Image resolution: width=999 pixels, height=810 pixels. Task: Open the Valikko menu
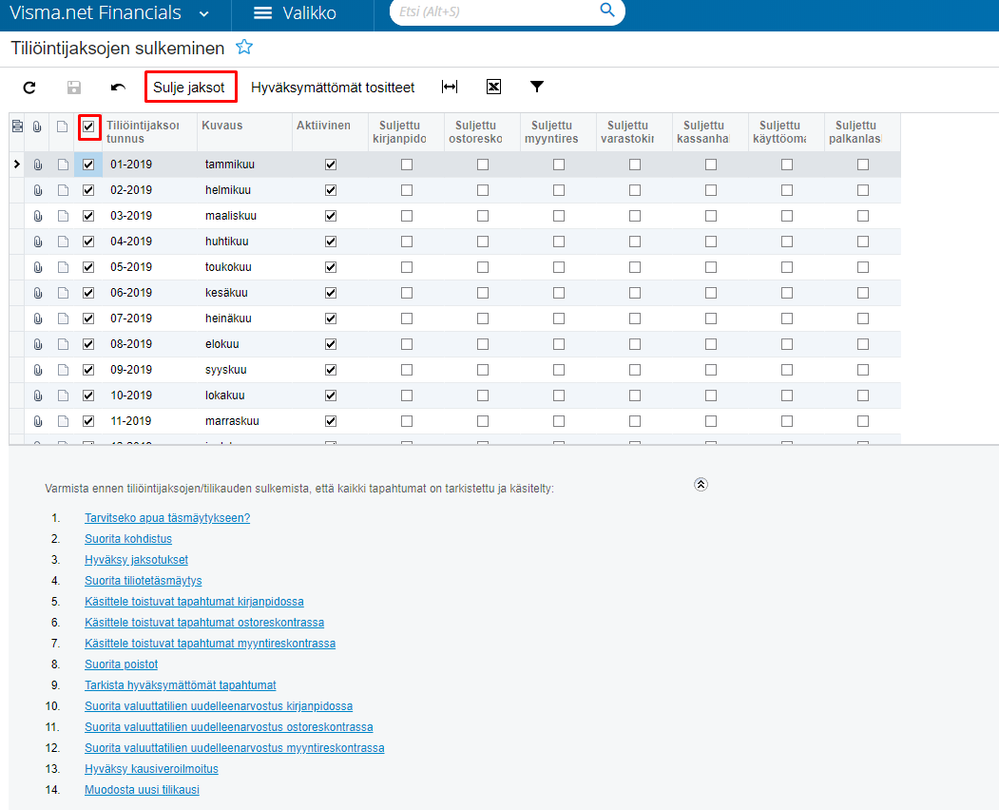[x=295, y=13]
